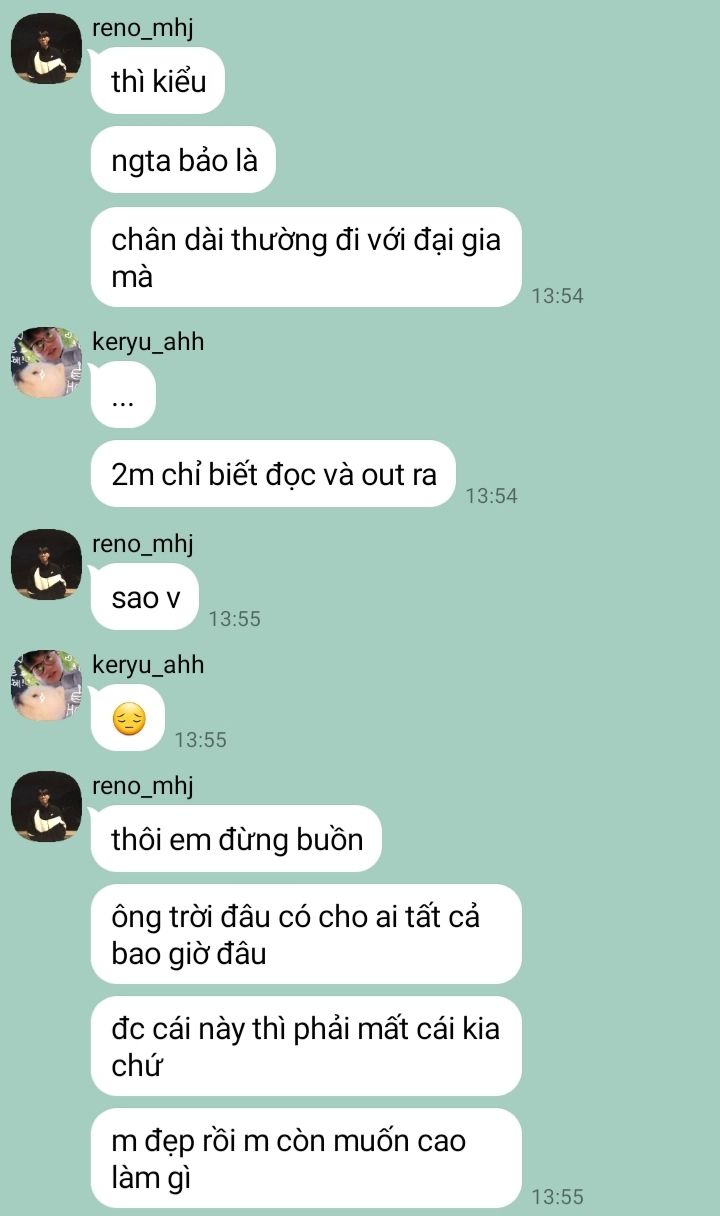Open the keryu_ahh username above "..." bubble
The image size is (720, 1216).
click(x=148, y=342)
